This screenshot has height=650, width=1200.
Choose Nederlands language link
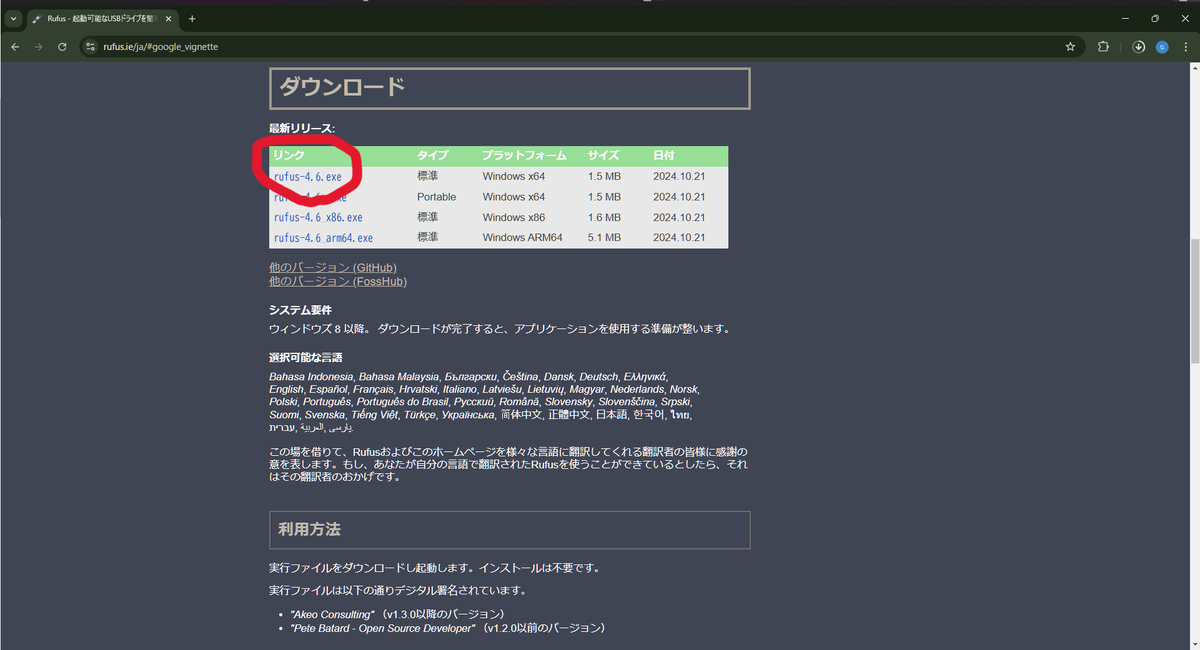coord(637,388)
